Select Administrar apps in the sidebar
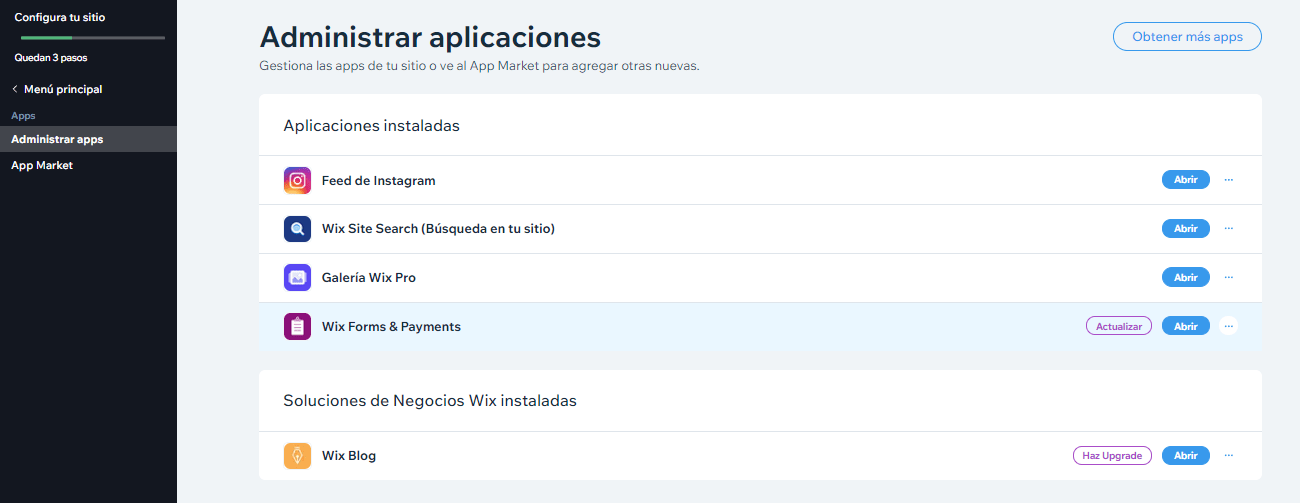Image resolution: width=1300 pixels, height=503 pixels. [x=57, y=139]
